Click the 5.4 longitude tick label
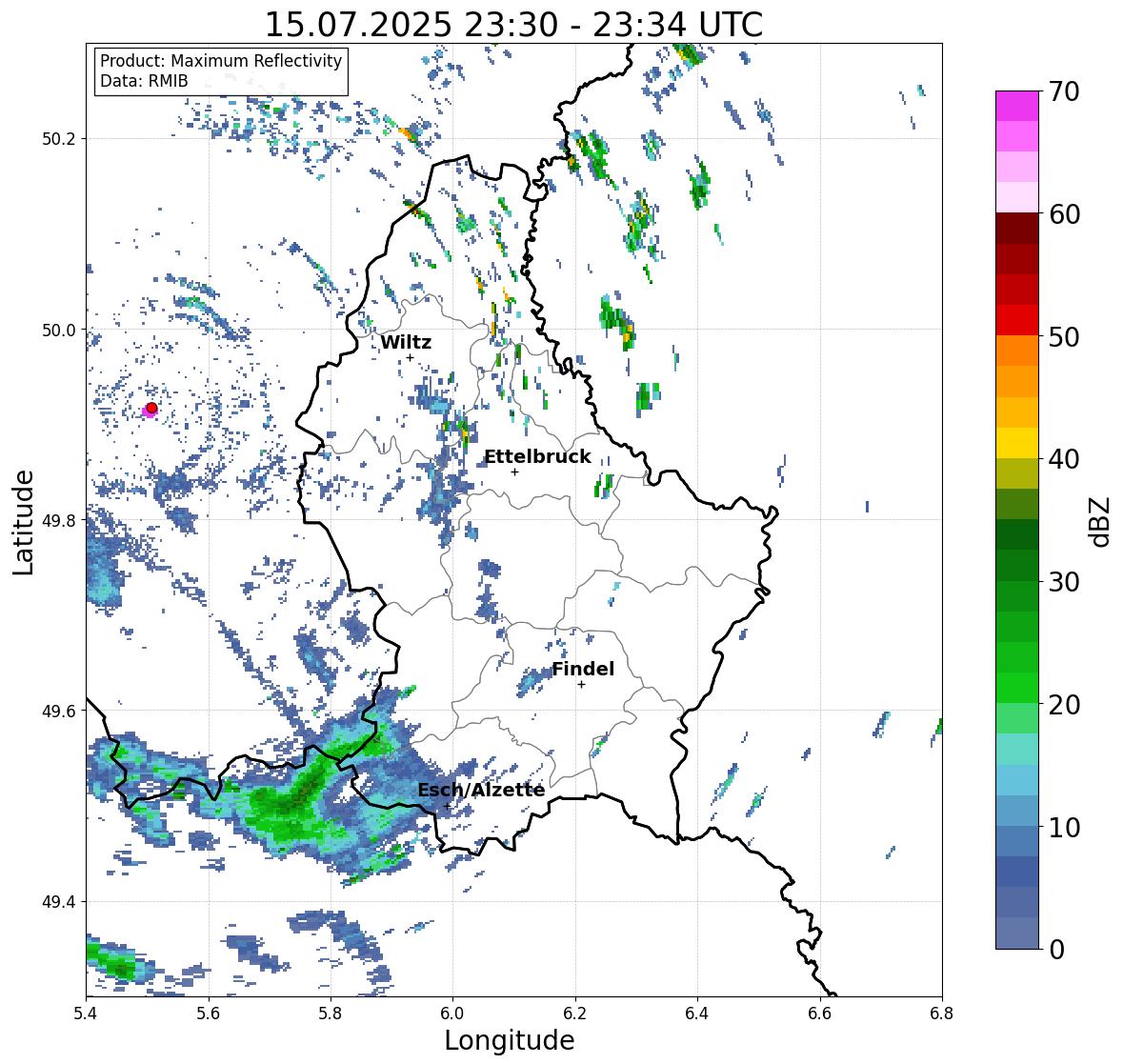 (85, 1014)
